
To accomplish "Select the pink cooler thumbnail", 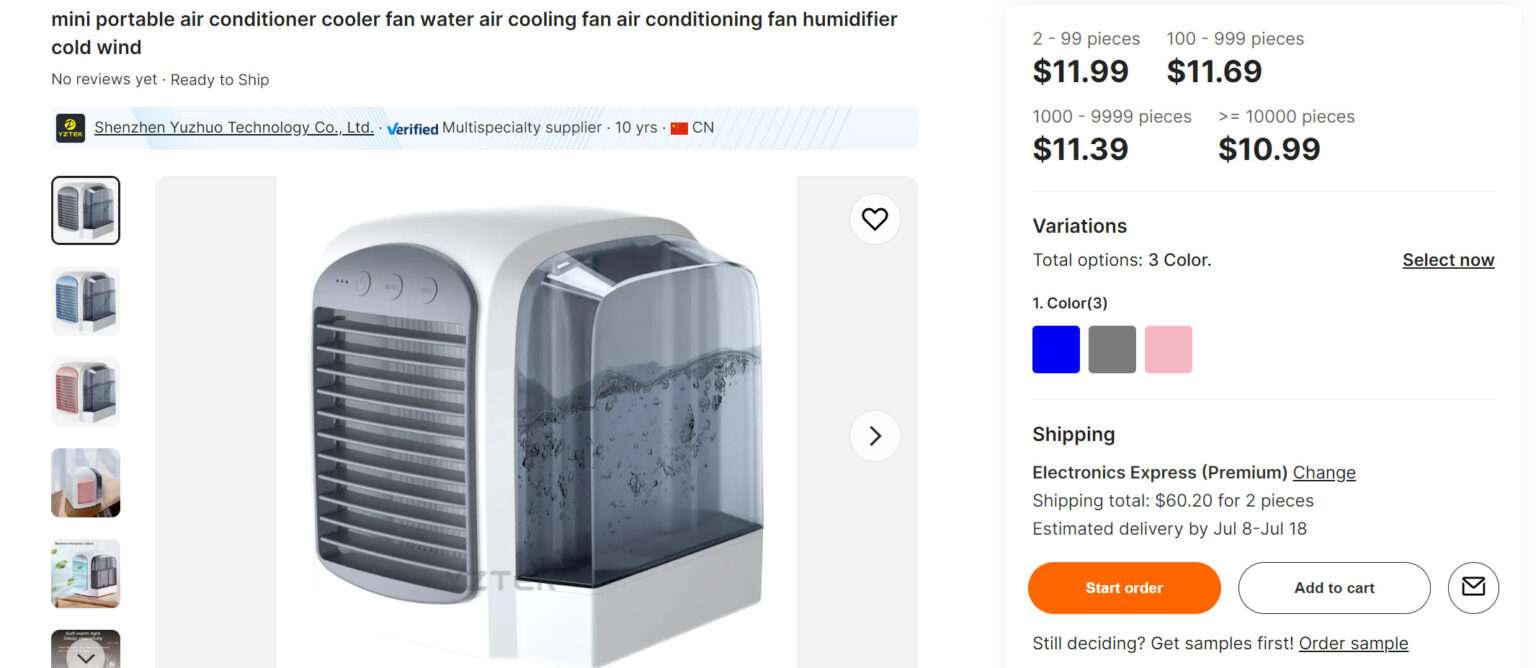I will (x=85, y=391).
